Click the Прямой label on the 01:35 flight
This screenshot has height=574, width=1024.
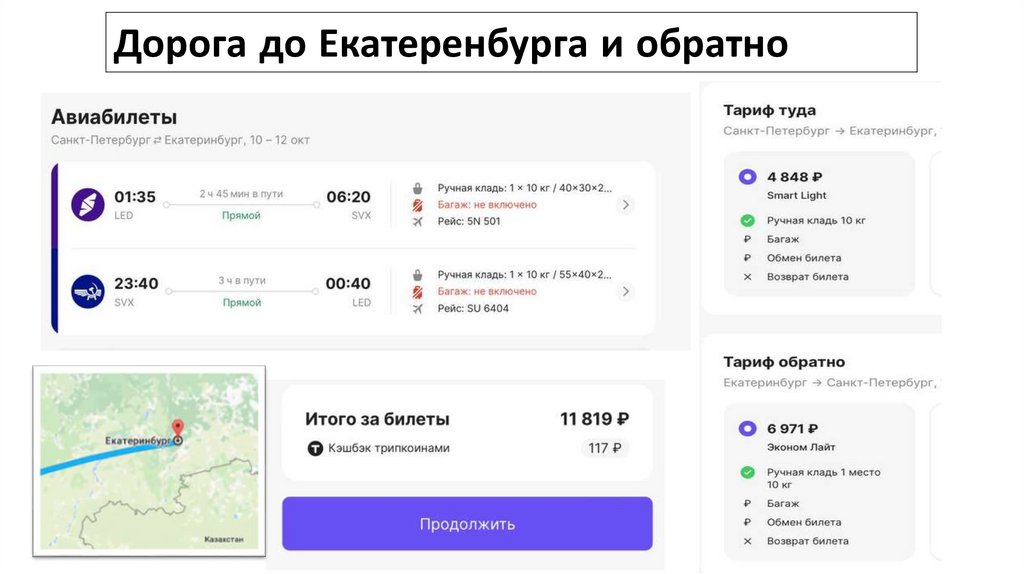point(241,215)
